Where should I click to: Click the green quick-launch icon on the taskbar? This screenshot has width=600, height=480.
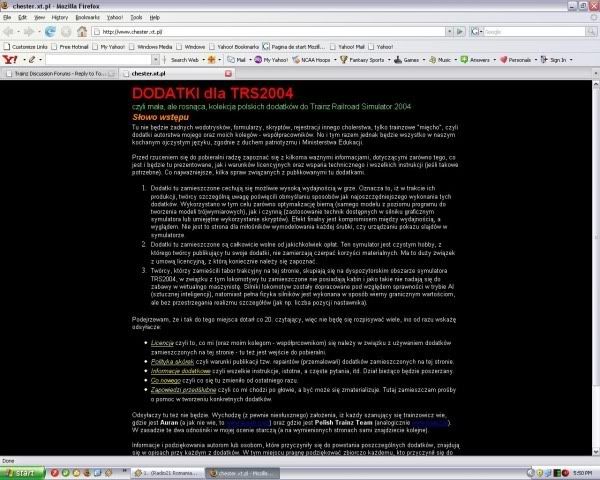(x=65, y=473)
